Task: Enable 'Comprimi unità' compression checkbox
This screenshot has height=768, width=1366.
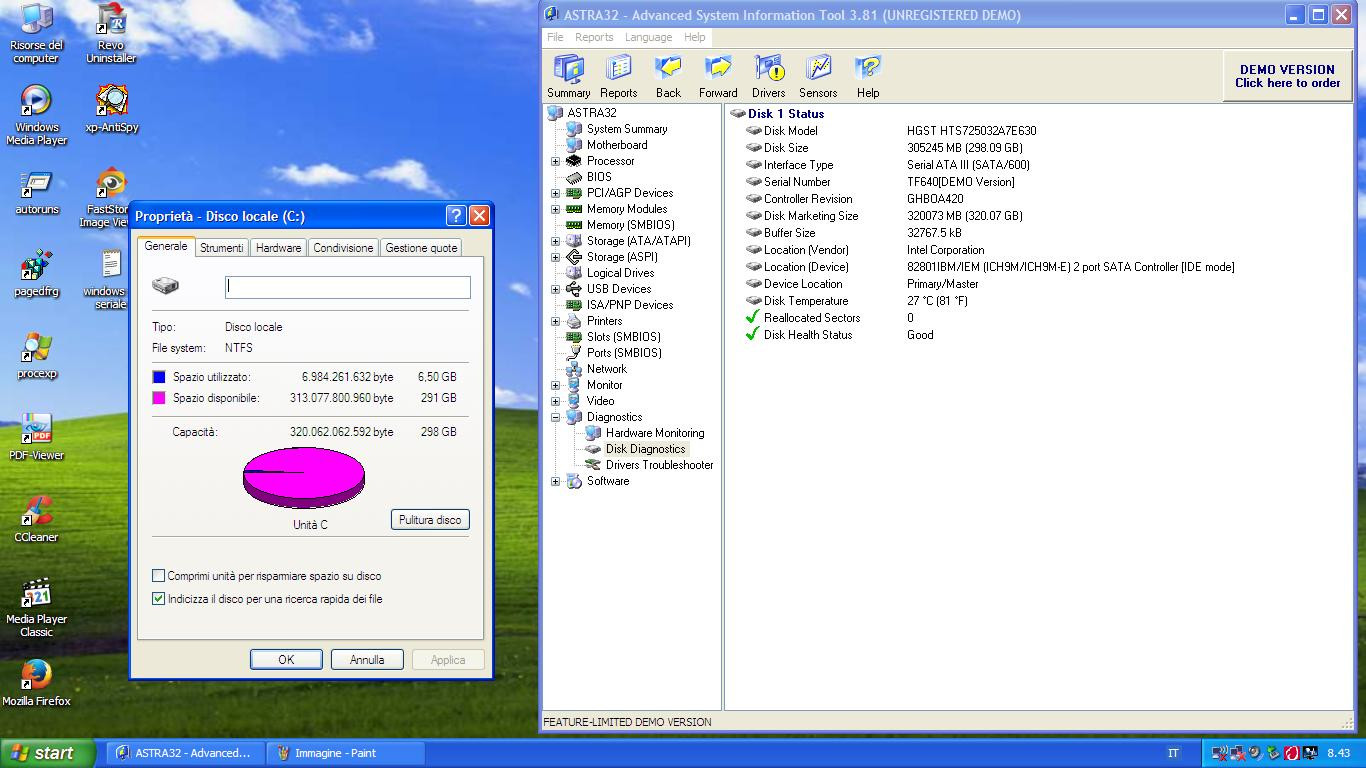Action: point(158,576)
